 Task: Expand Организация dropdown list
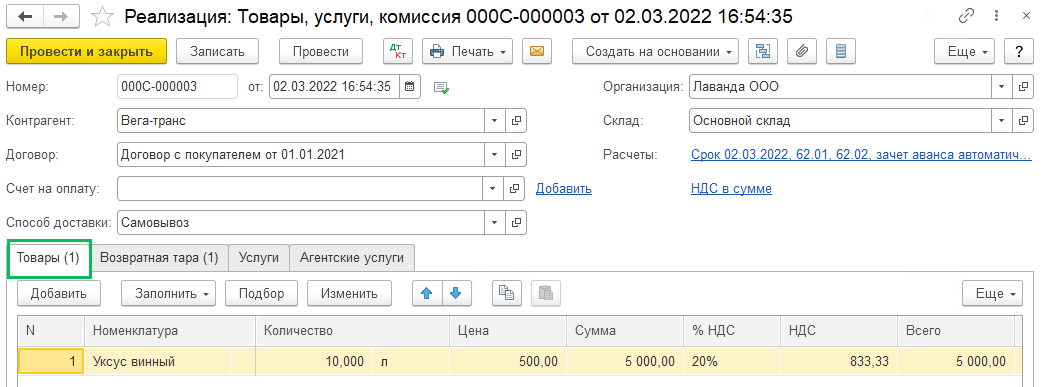click(x=1002, y=86)
